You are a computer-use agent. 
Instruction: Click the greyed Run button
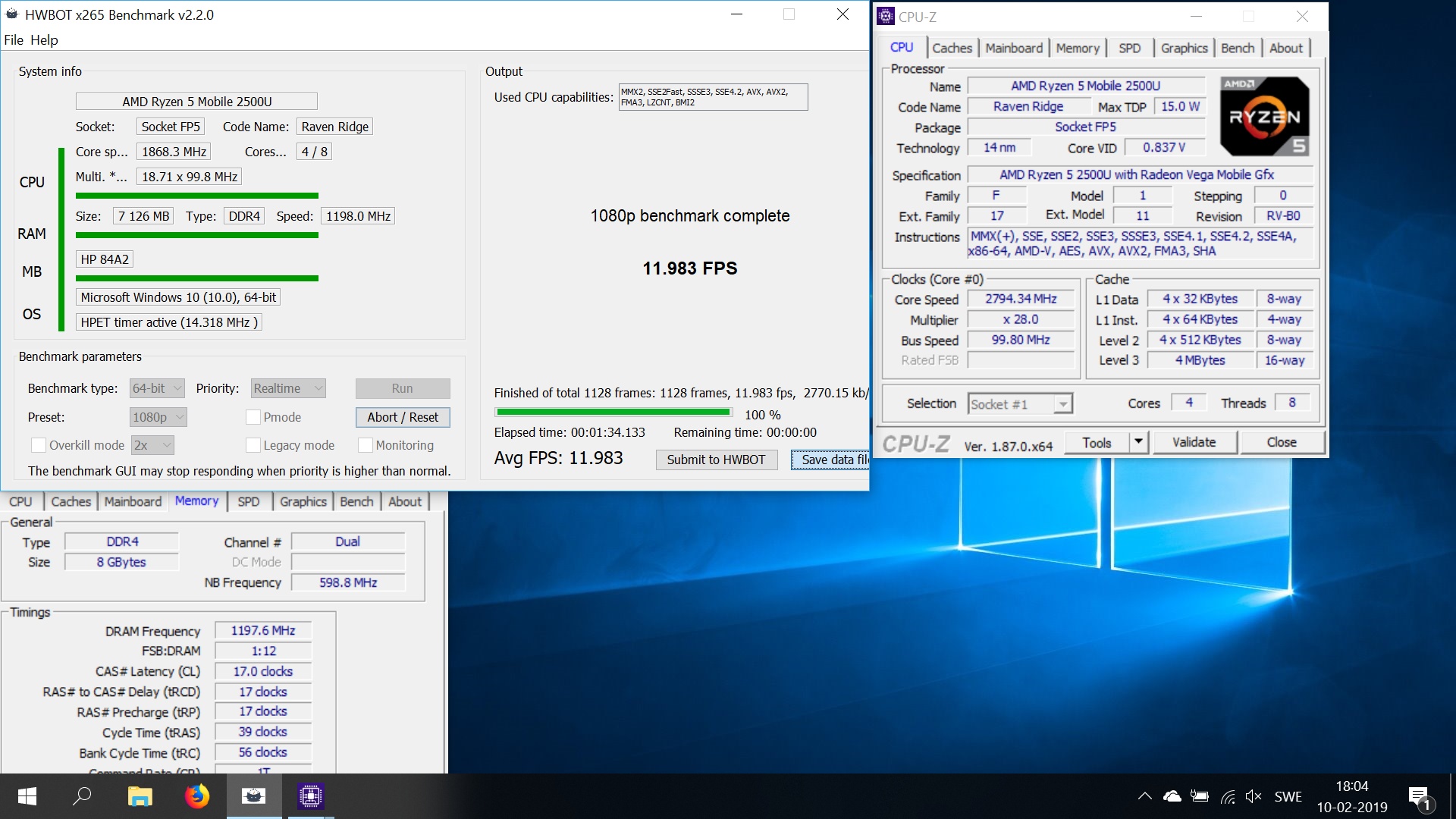coord(403,388)
